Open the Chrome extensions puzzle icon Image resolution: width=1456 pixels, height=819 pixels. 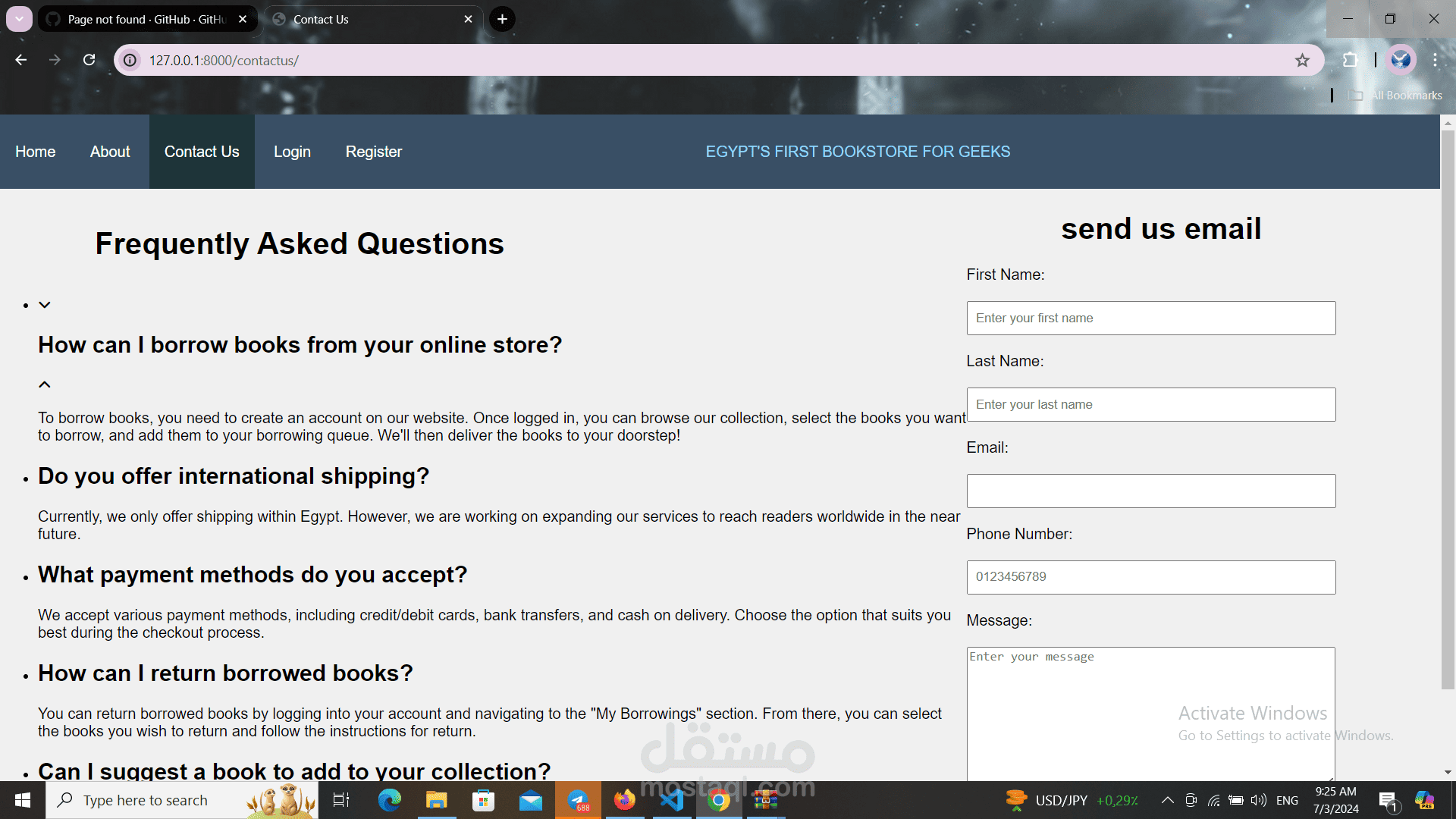[1350, 60]
